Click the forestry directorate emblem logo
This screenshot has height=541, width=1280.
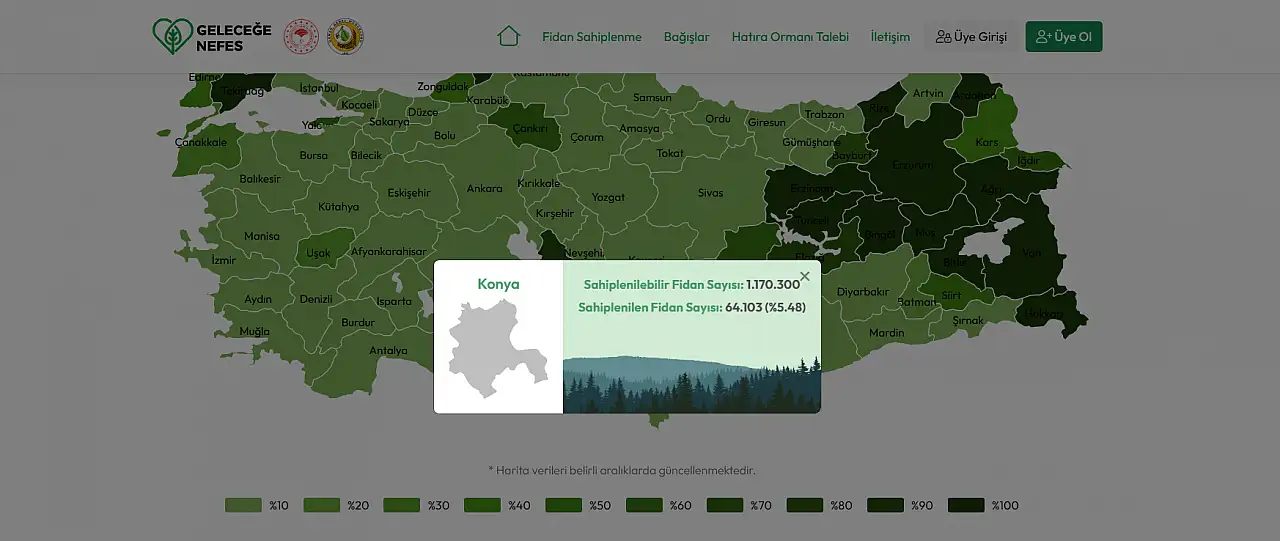pyautogui.click(x=345, y=37)
